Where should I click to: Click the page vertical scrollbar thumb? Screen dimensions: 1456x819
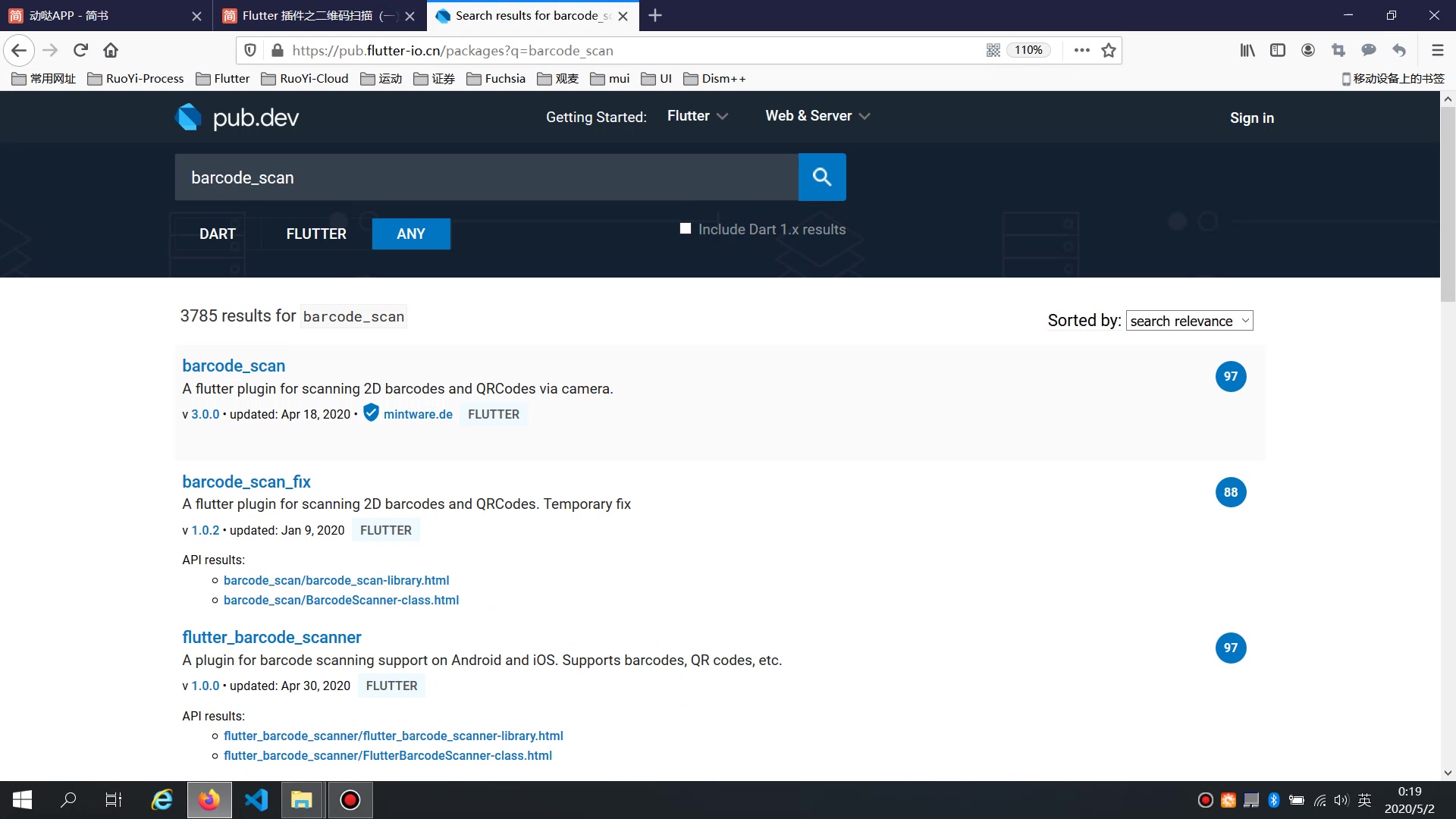pyautogui.click(x=1448, y=205)
